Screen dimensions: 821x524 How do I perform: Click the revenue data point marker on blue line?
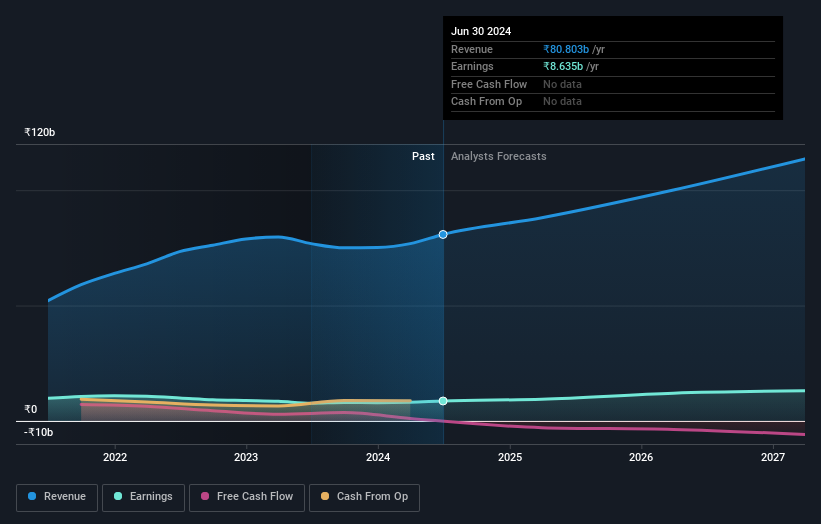point(443,235)
